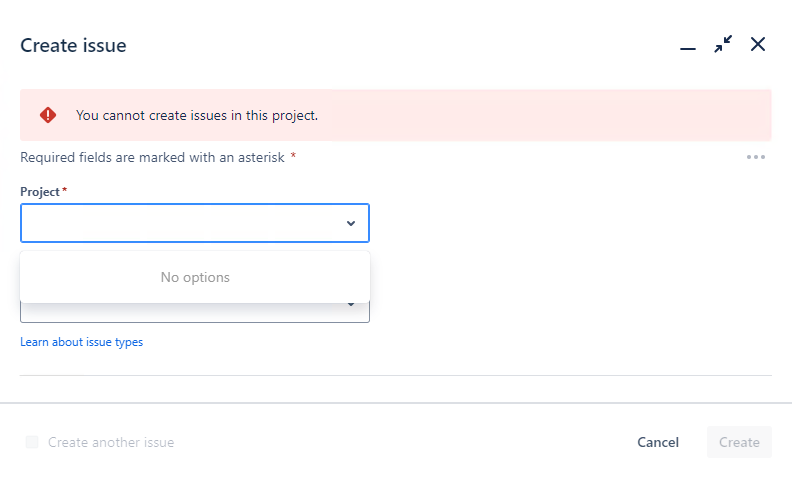Click the disabled Create button

tap(739, 442)
